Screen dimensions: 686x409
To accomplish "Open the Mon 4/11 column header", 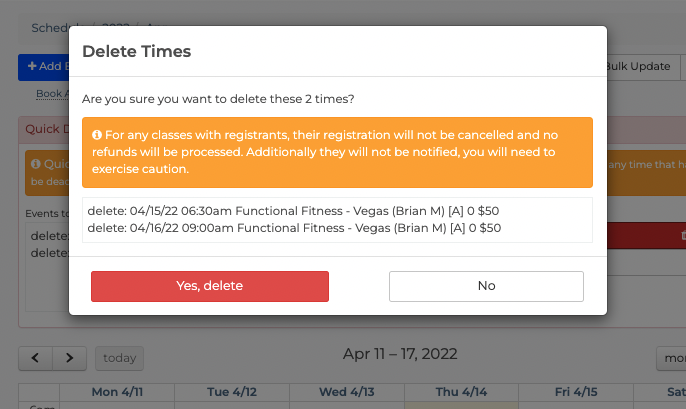I will pyautogui.click(x=117, y=392).
